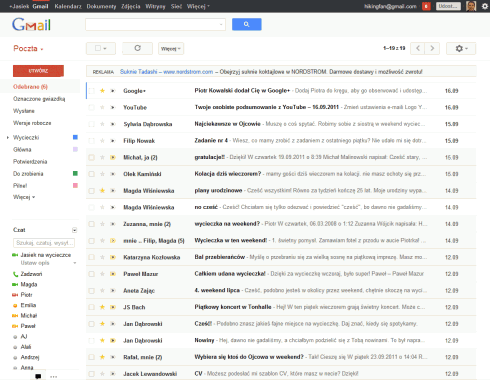Click the chat bubble icon at the bottom left
The image size is (490, 380).
pyautogui.click(x=38, y=376)
